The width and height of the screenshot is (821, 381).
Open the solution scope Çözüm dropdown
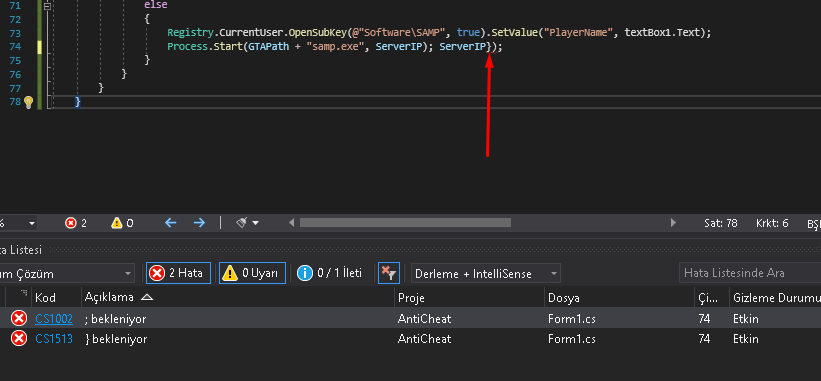tap(66, 274)
